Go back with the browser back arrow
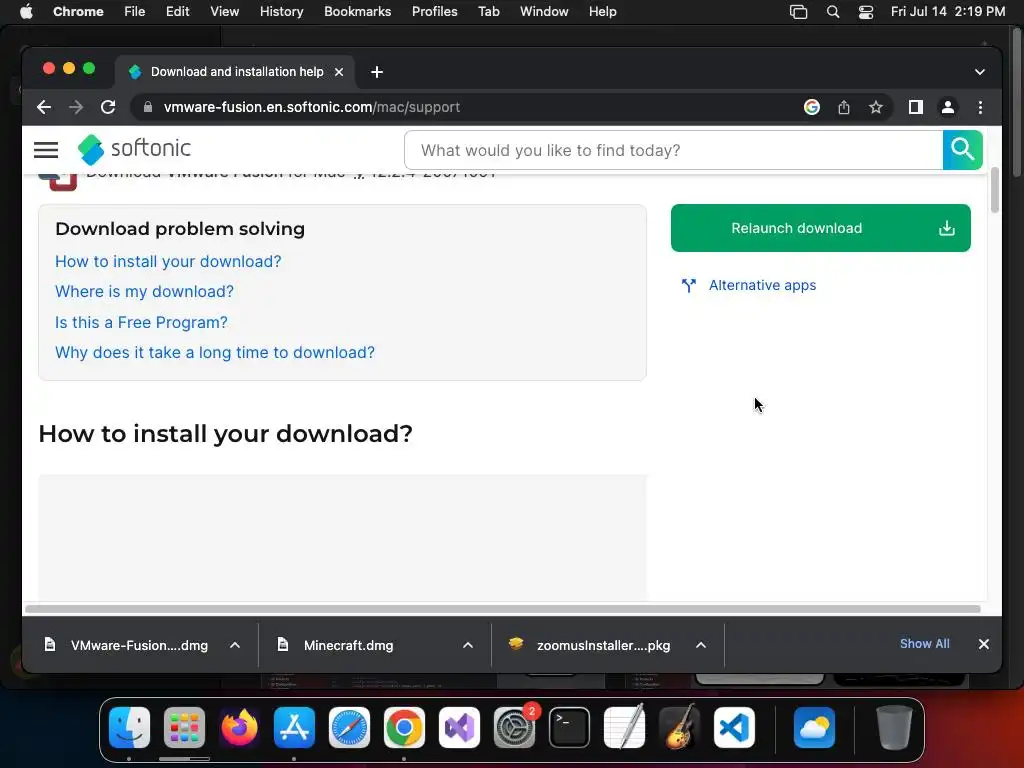 [x=44, y=107]
